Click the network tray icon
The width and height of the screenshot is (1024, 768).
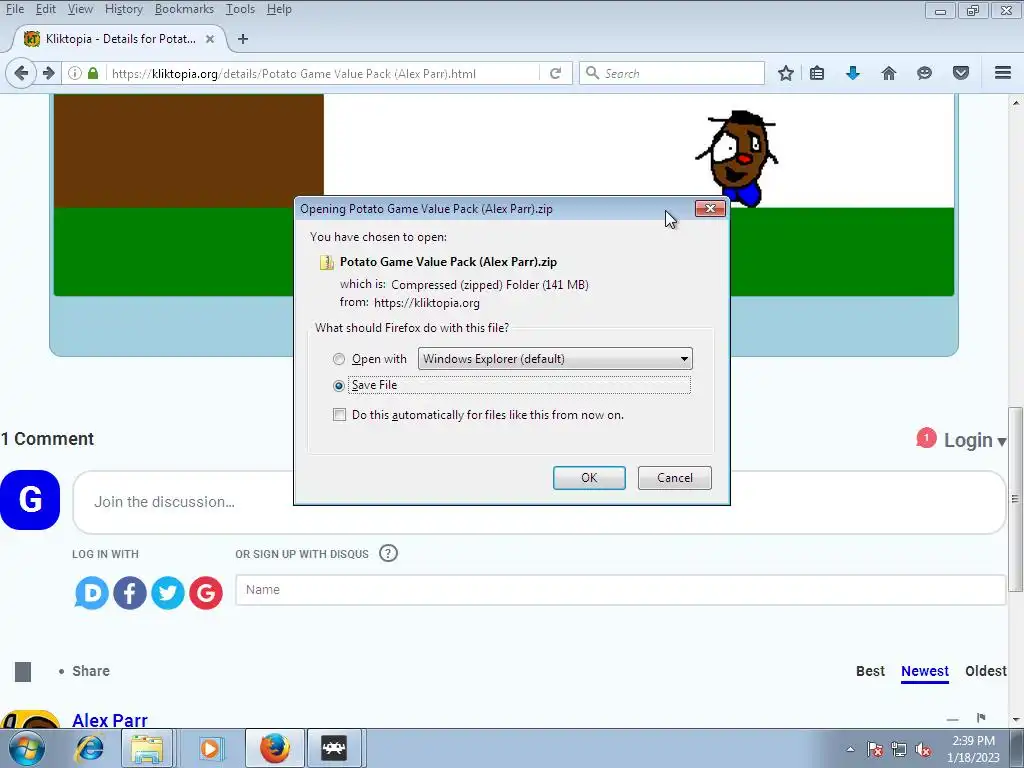coord(899,750)
